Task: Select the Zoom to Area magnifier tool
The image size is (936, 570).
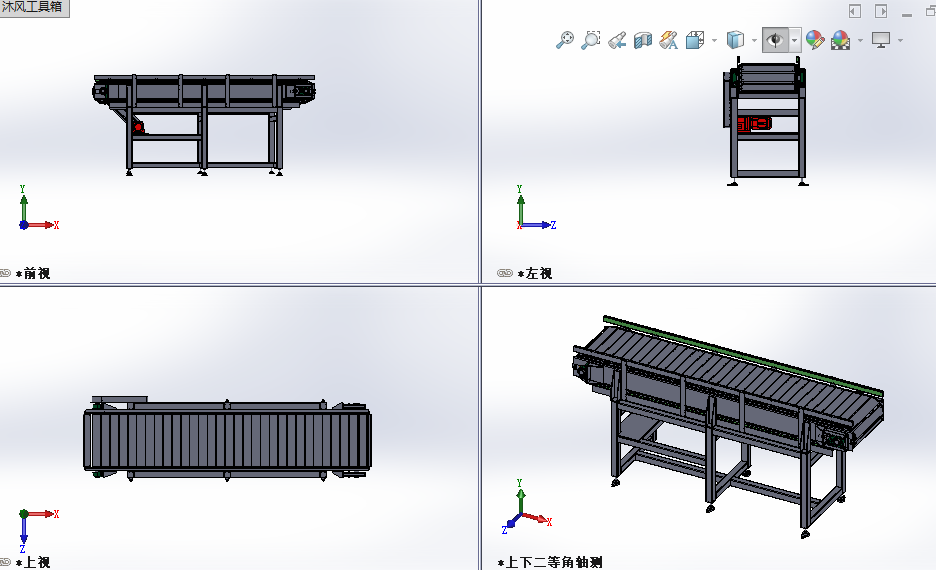Action: coord(590,40)
